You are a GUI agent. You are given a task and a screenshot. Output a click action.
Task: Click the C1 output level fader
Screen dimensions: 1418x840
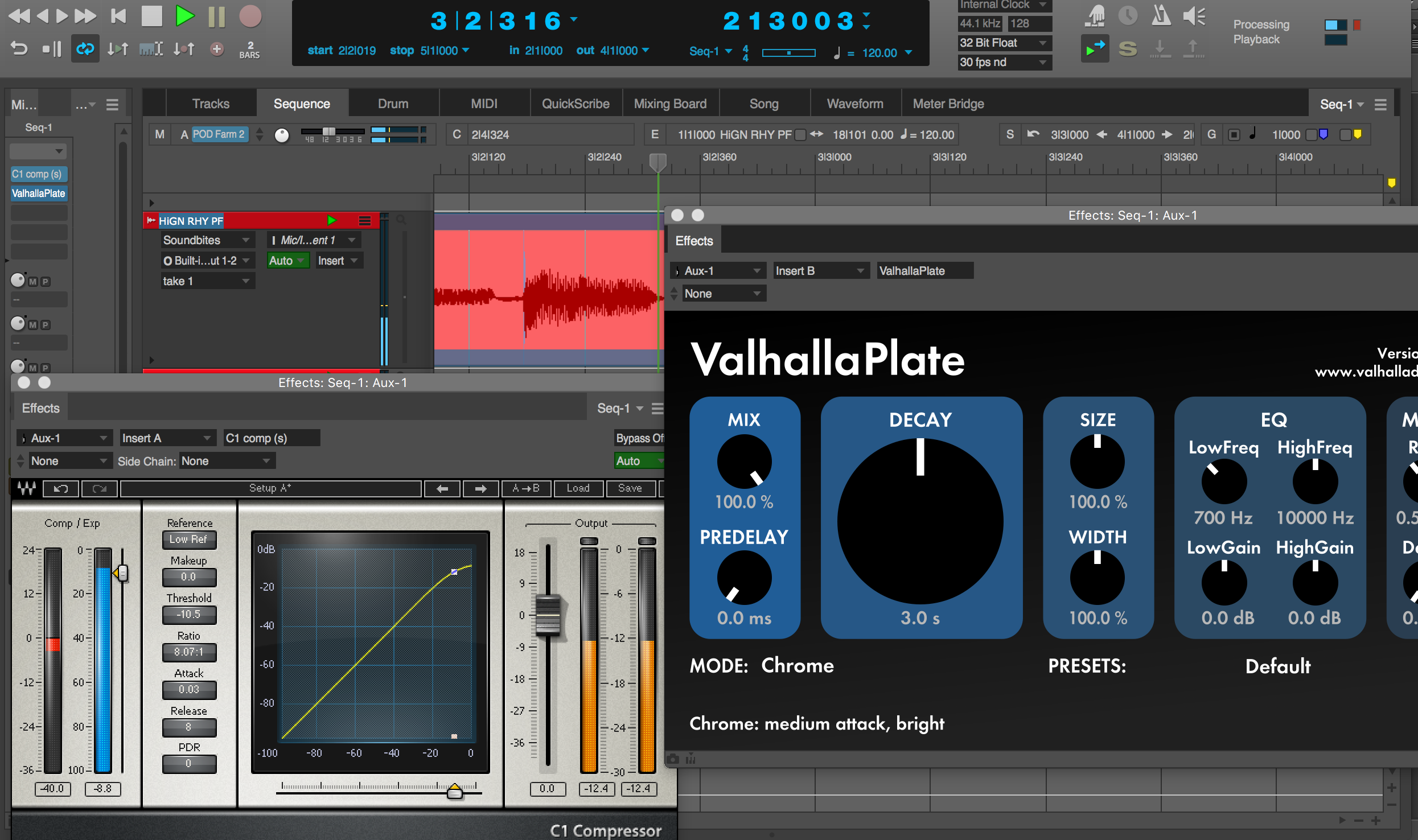pos(547,617)
